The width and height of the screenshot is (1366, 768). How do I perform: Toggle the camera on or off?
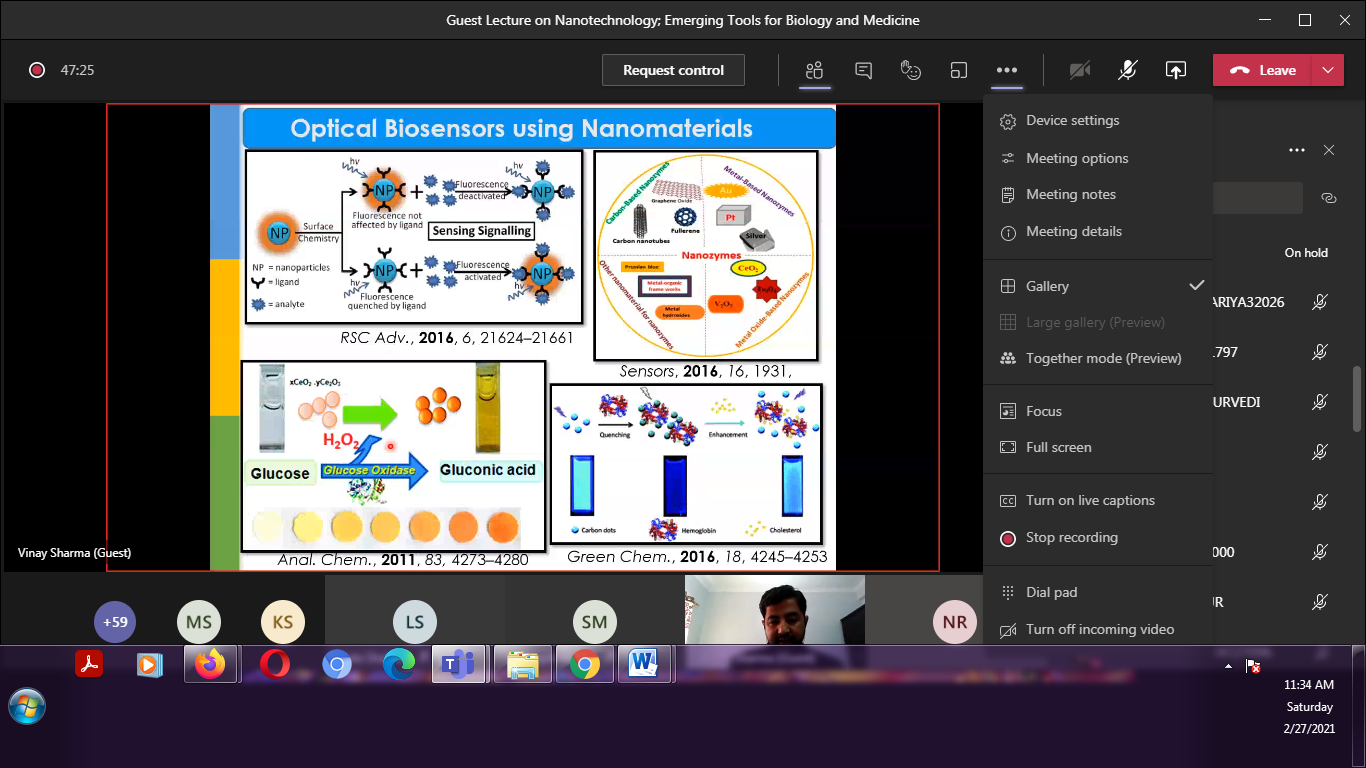[x=1080, y=70]
